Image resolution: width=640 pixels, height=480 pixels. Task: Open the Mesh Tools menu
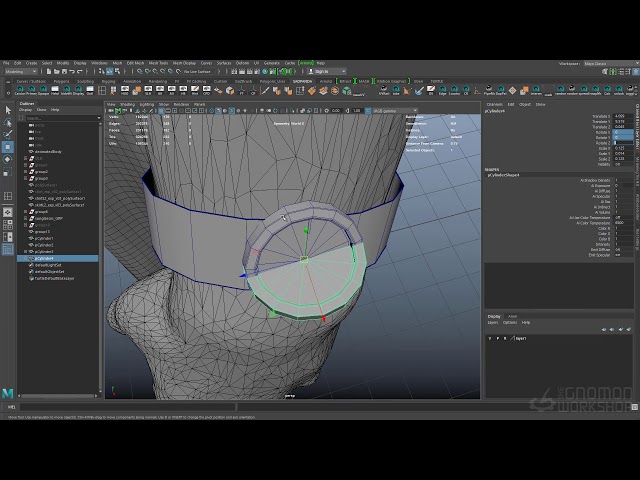click(x=158, y=63)
